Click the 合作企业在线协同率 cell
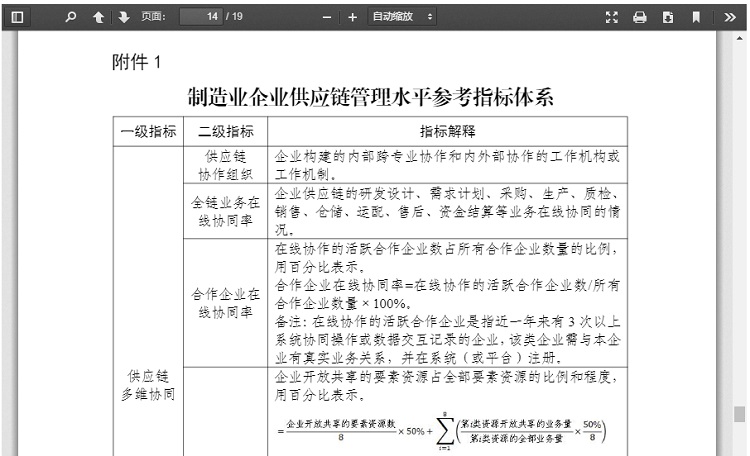The width and height of the screenshot is (750, 456). click(x=226, y=303)
